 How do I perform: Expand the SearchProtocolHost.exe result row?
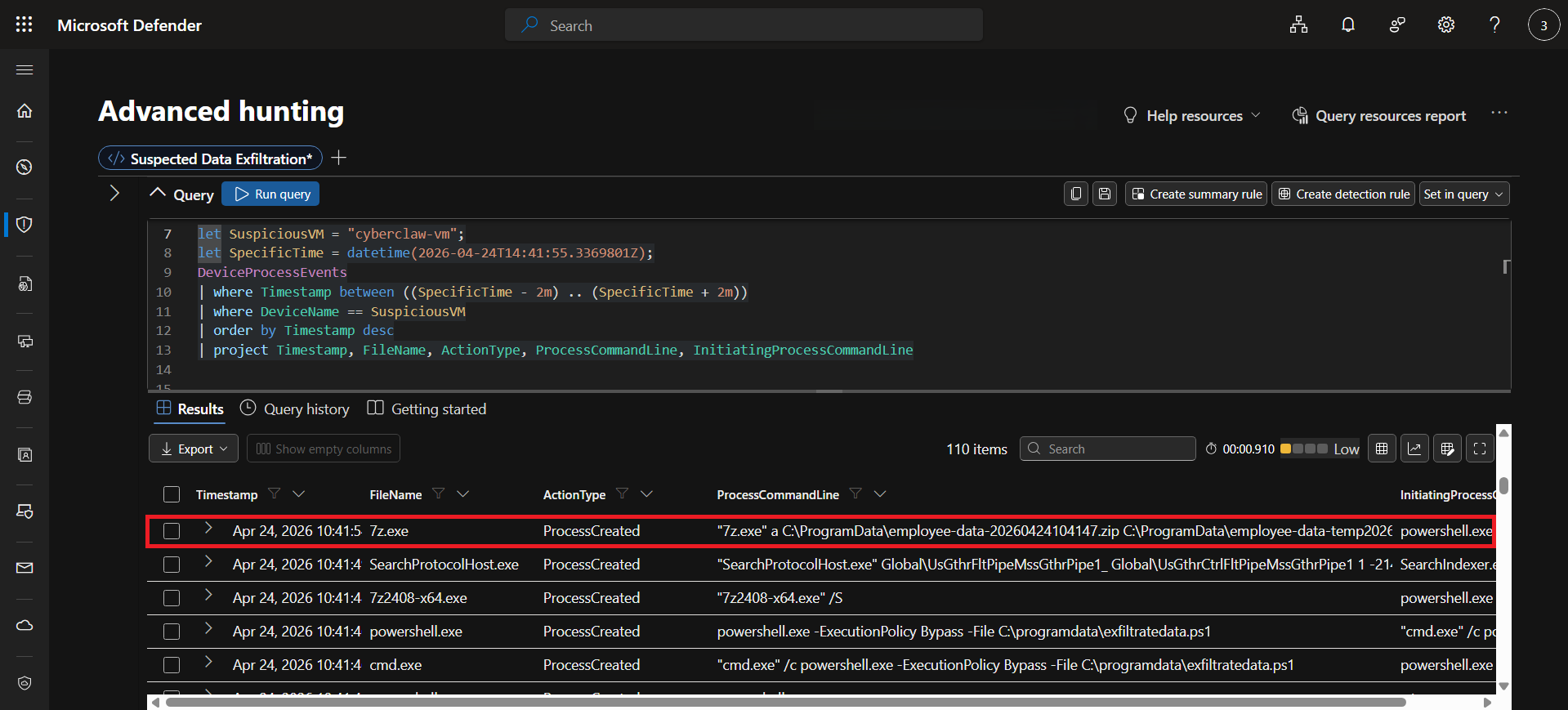point(208,561)
